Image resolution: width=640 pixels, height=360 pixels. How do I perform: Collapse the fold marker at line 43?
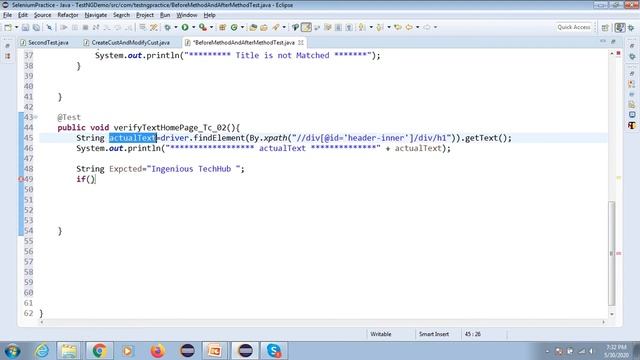36,117
